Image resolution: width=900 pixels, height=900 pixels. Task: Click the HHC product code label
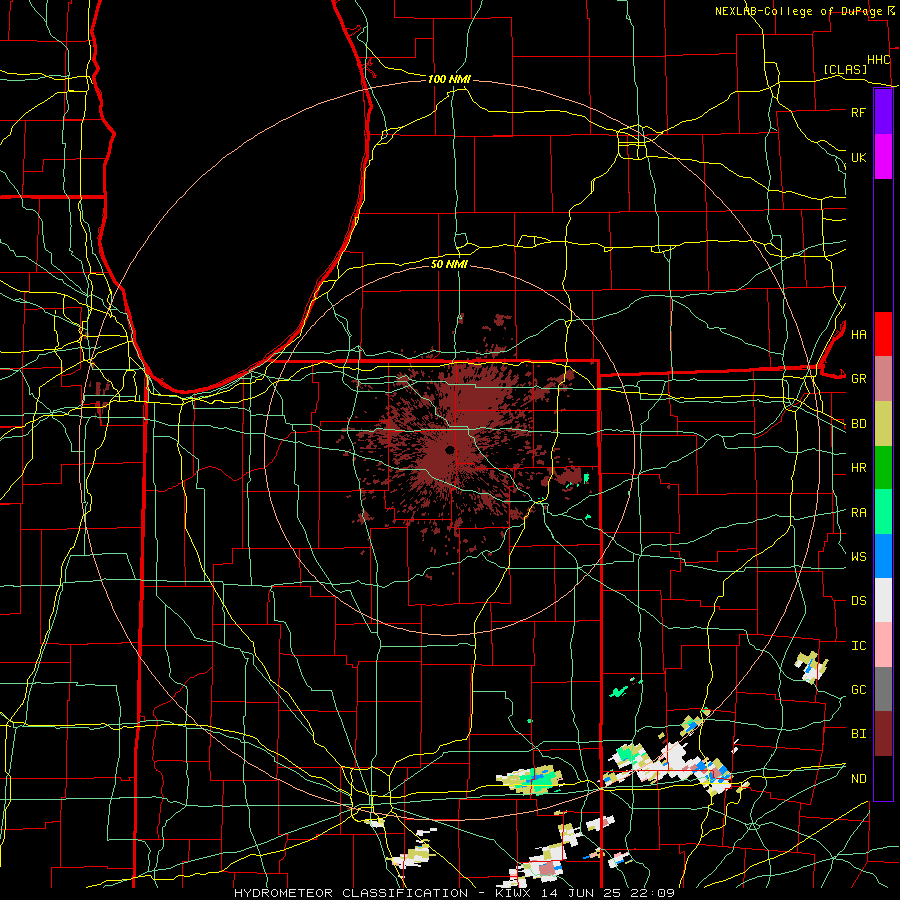[879, 60]
